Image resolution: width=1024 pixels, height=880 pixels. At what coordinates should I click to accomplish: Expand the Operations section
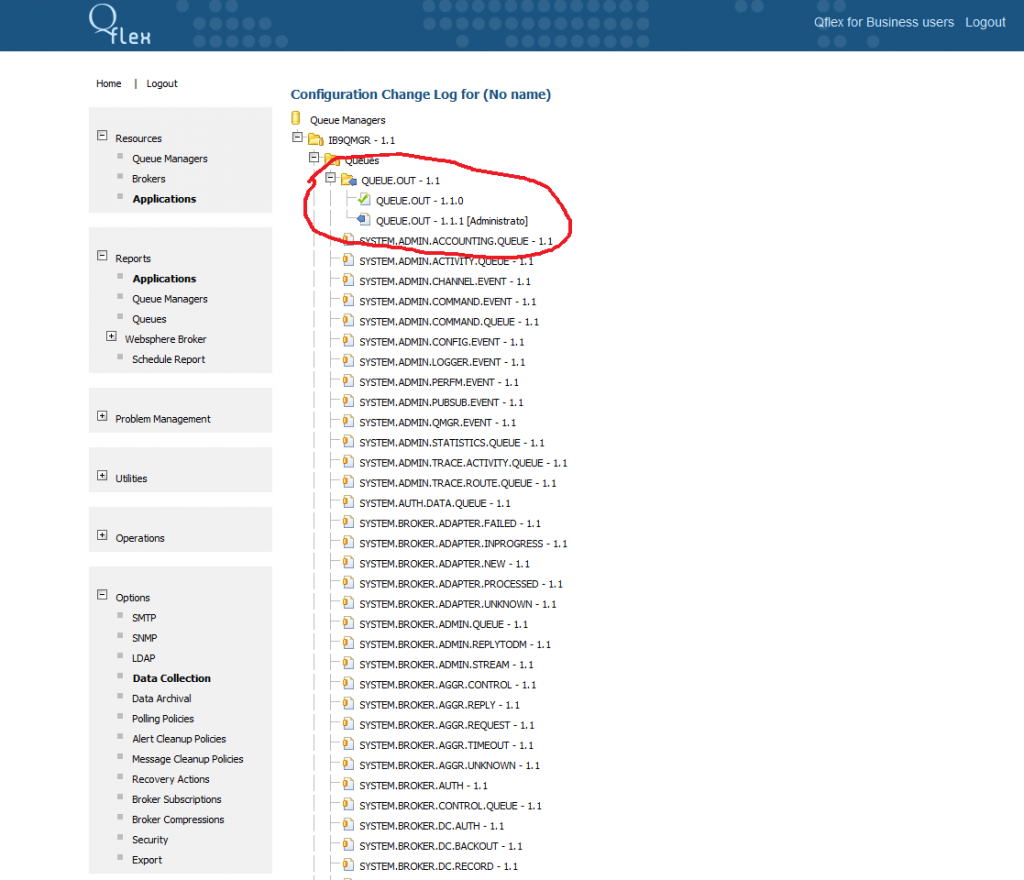coord(102,535)
